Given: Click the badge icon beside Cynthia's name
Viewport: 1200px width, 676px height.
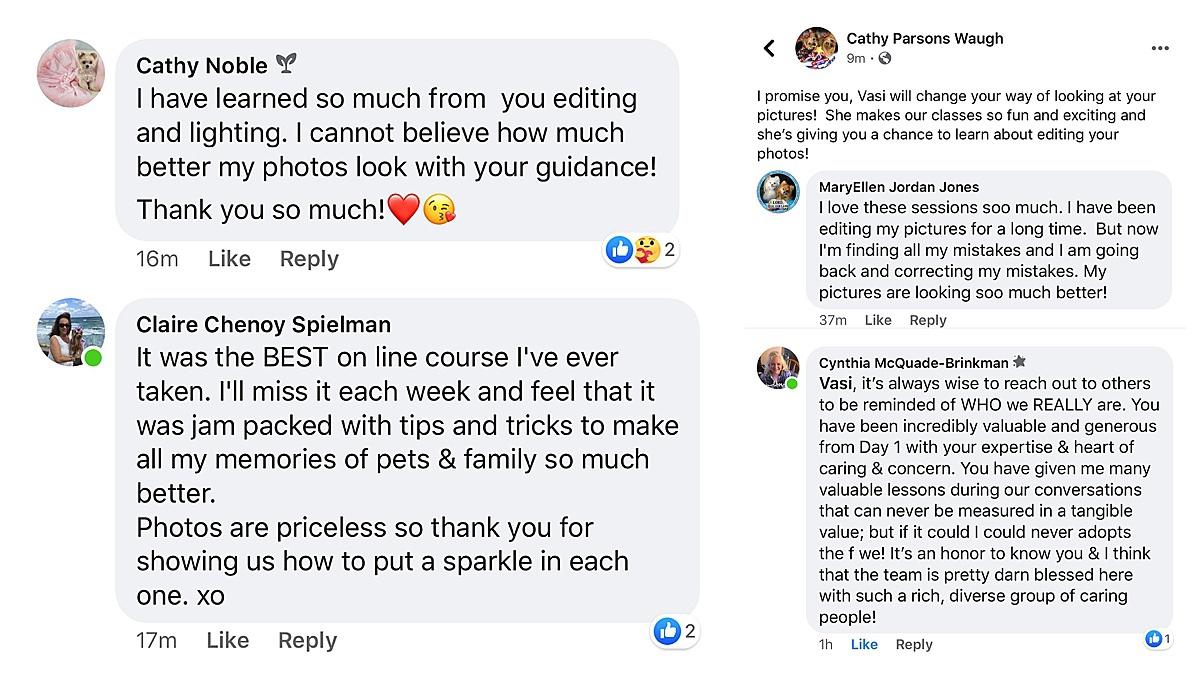Looking at the screenshot, I should point(1018,362).
